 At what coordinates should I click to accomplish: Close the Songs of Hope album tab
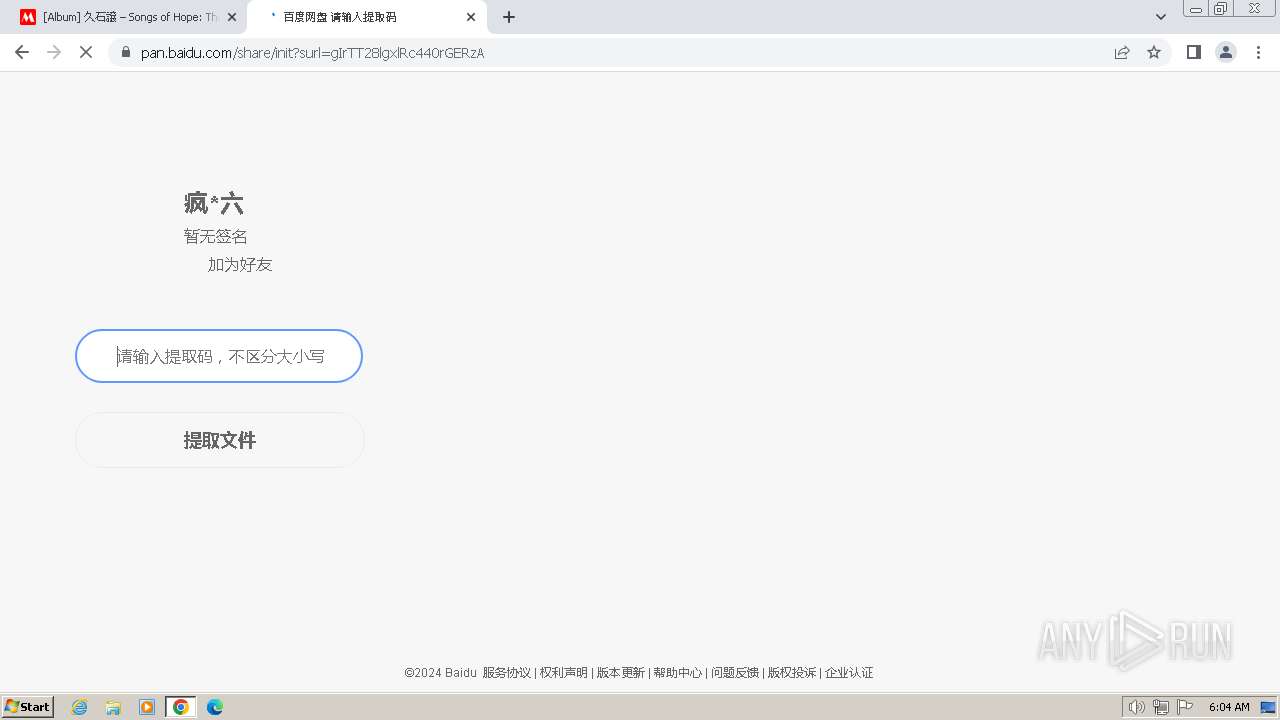click(232, 17)
